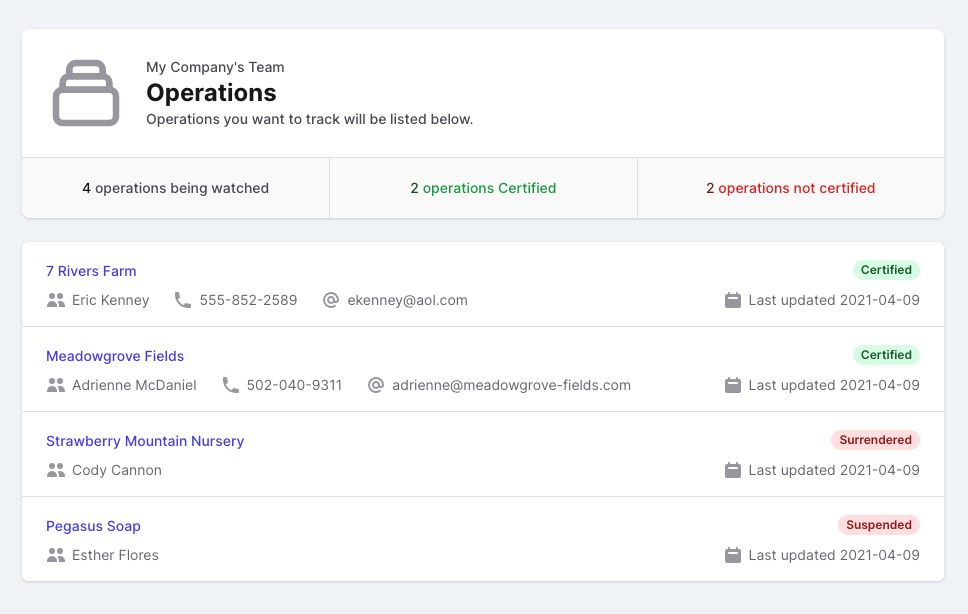Click the at-sign icon beside ekenney@aol.com
Viewport: 968px width, 614px height.
tap(331, 300)
